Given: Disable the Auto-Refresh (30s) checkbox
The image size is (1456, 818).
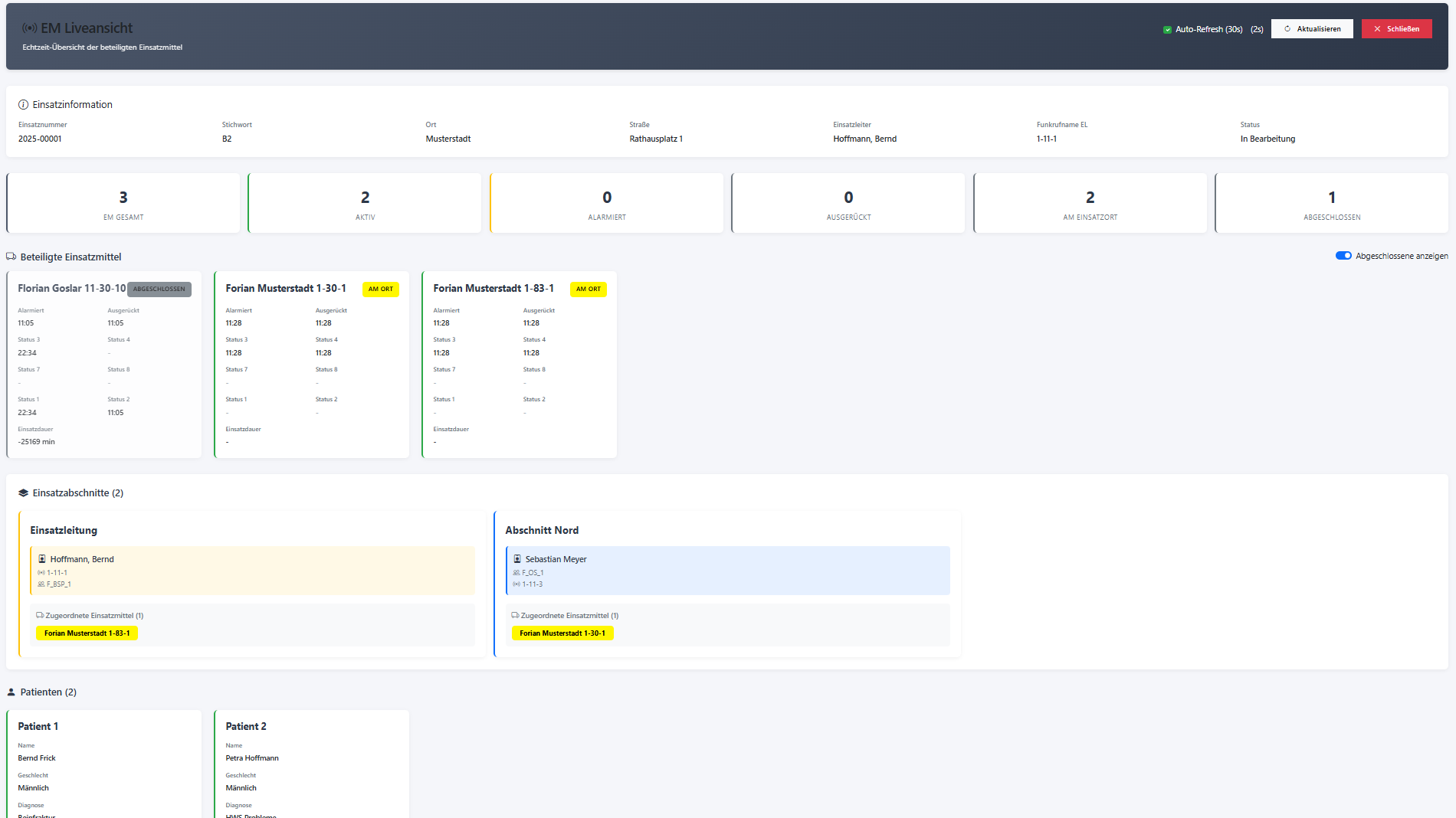Looking at the screenshot, I should (x=1167, y=30).
